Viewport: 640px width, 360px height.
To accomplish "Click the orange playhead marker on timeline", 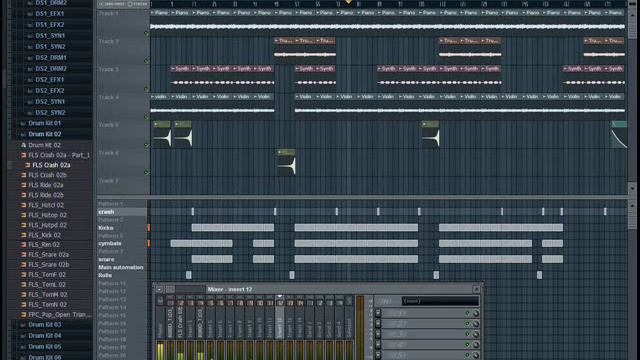I will (348, 2).
